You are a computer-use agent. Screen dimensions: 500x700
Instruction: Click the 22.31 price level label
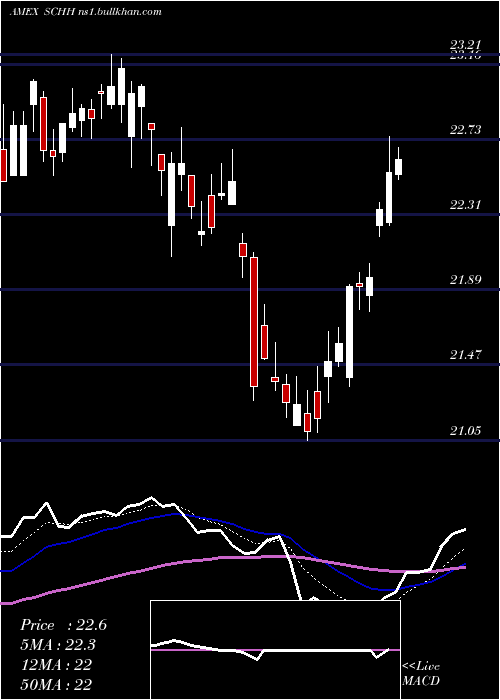[465, 204]
